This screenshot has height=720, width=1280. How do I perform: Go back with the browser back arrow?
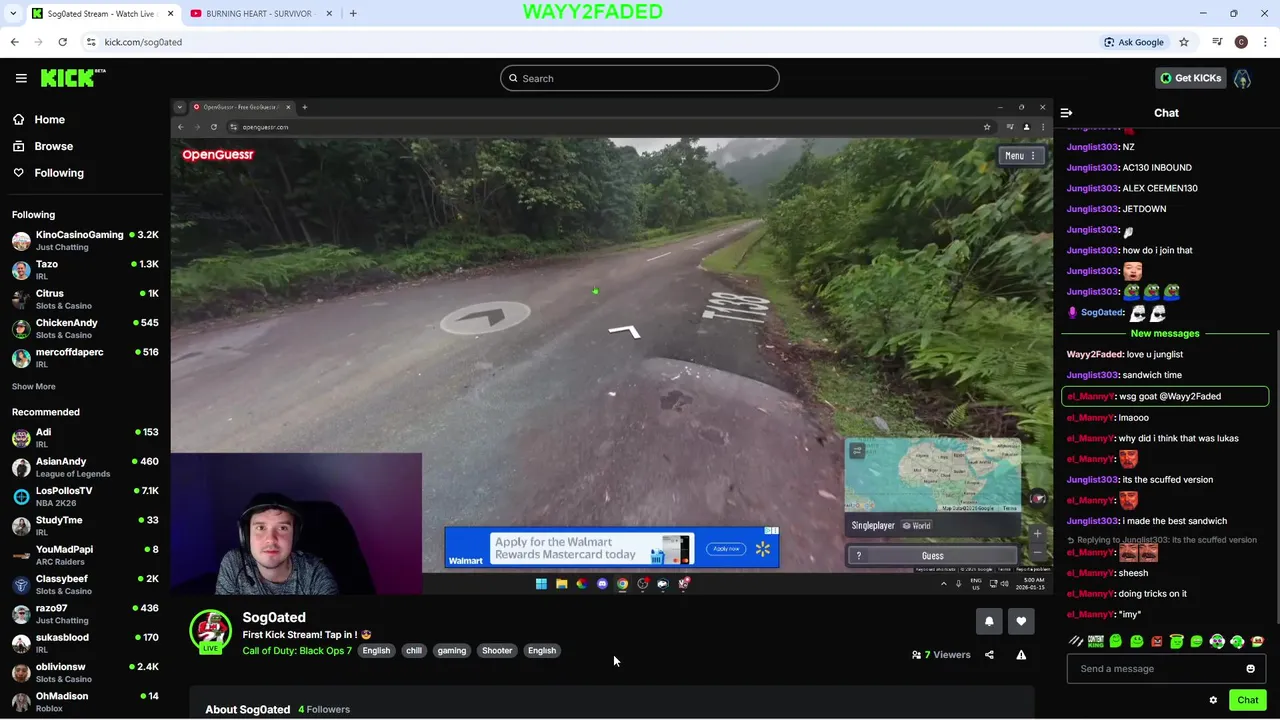pos(14,42)
